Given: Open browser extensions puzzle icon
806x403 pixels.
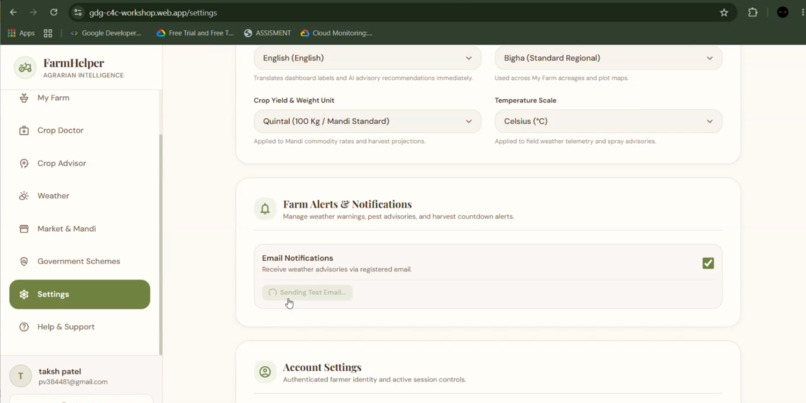Looking at the screenshot, I should (x=753, y=12).
